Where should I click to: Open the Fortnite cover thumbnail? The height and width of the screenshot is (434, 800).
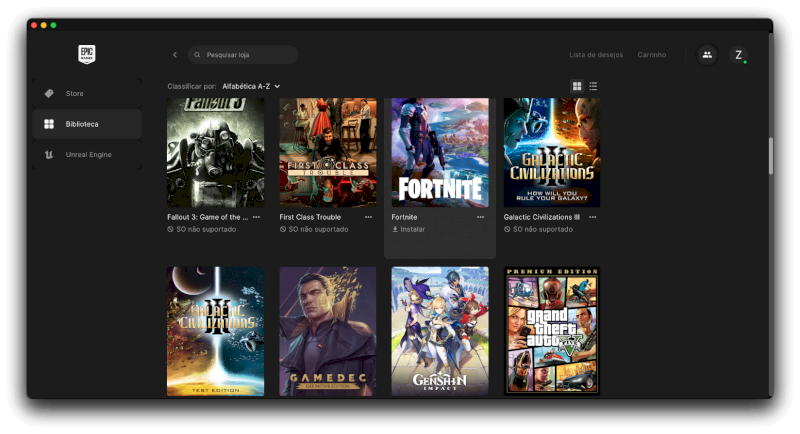pos(440,152)
